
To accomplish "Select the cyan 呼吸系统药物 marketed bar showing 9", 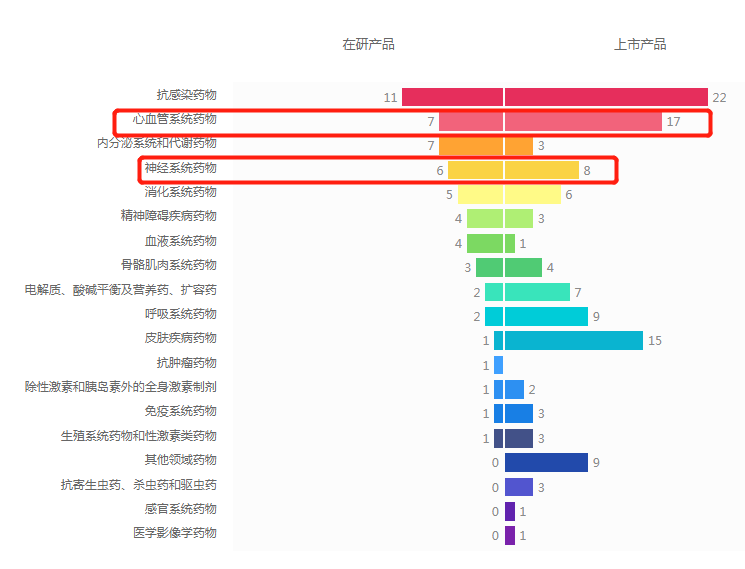I will click(546, 316).
